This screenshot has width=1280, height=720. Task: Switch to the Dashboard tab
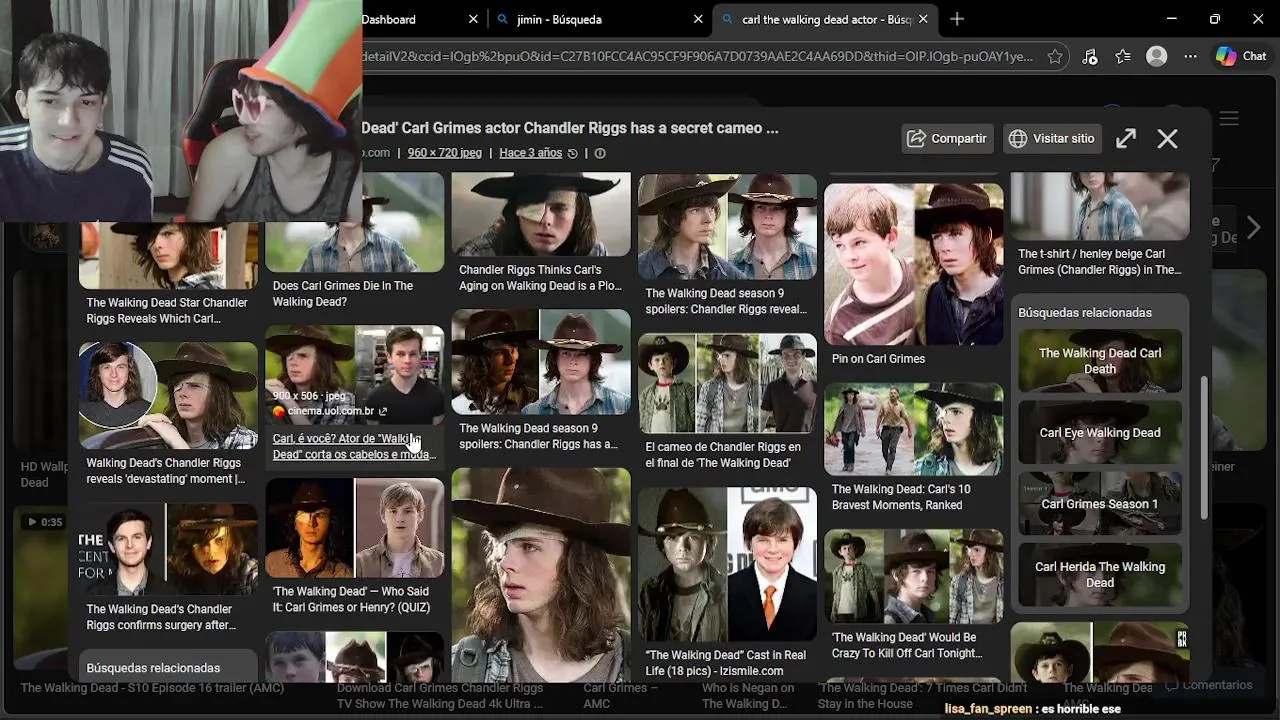pyautogui.click(x=421, y=19)
